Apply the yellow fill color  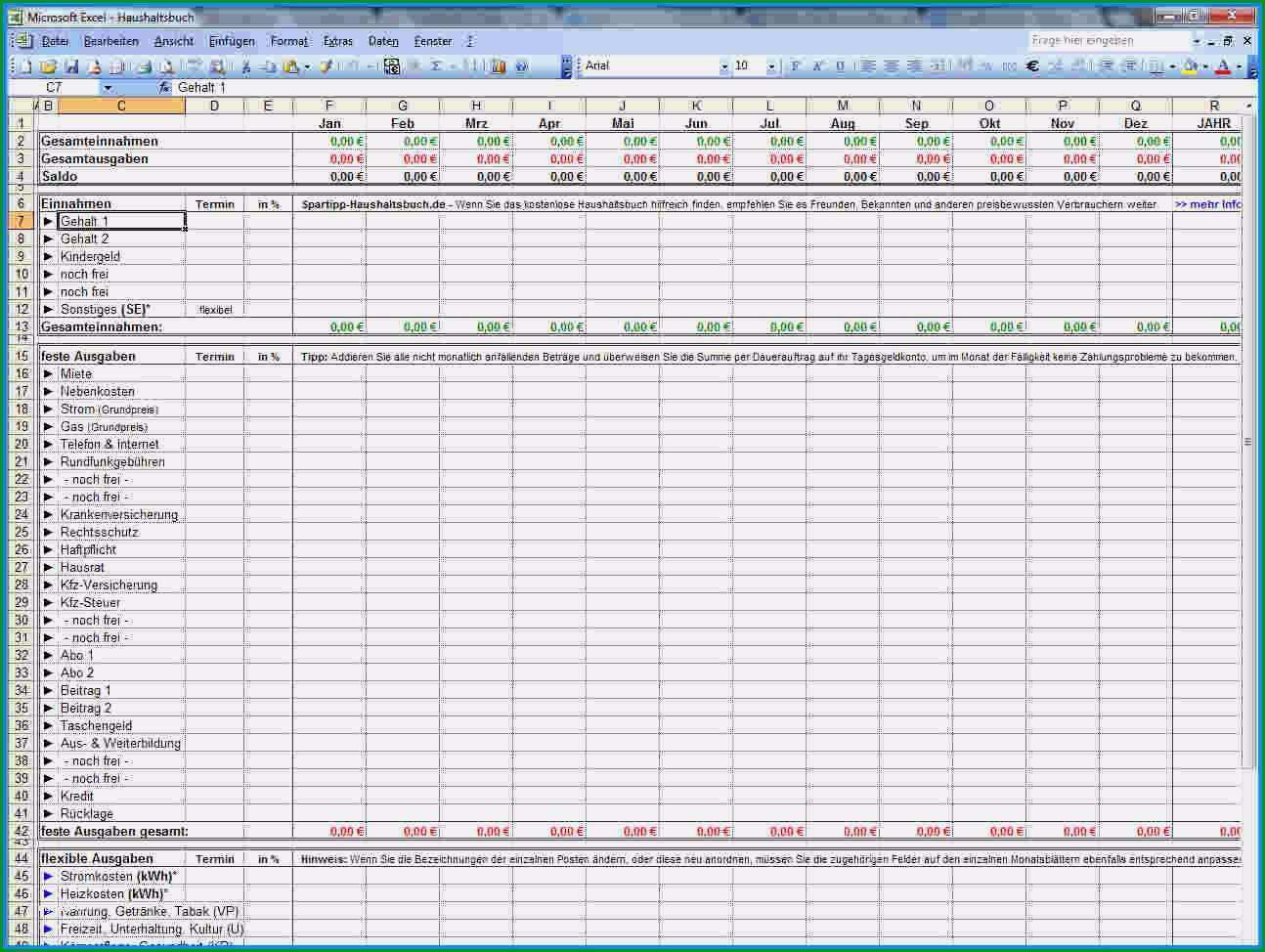[x=1190, y=66]
